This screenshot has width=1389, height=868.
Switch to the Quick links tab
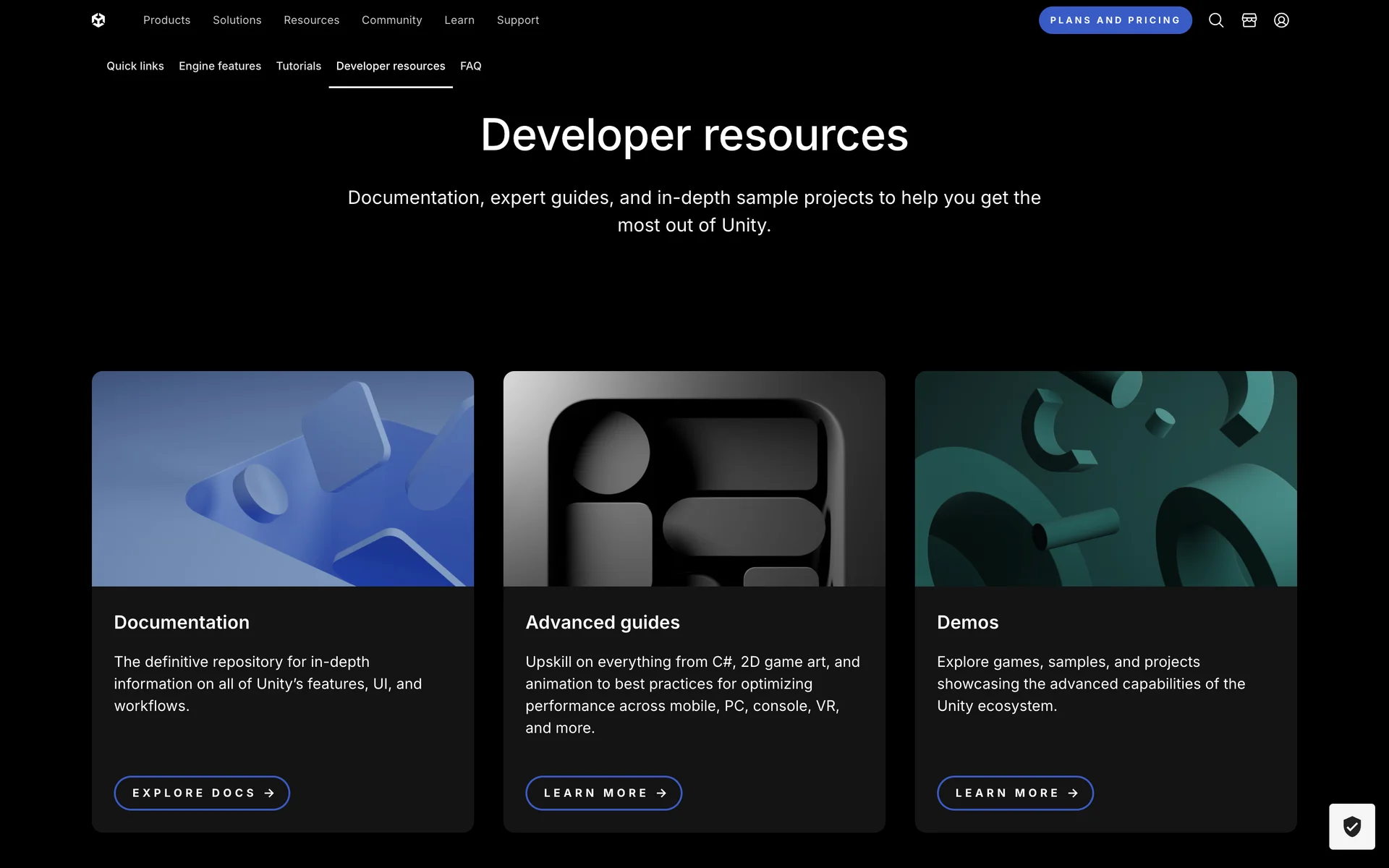pyautogui.click(x=135, y=66)
